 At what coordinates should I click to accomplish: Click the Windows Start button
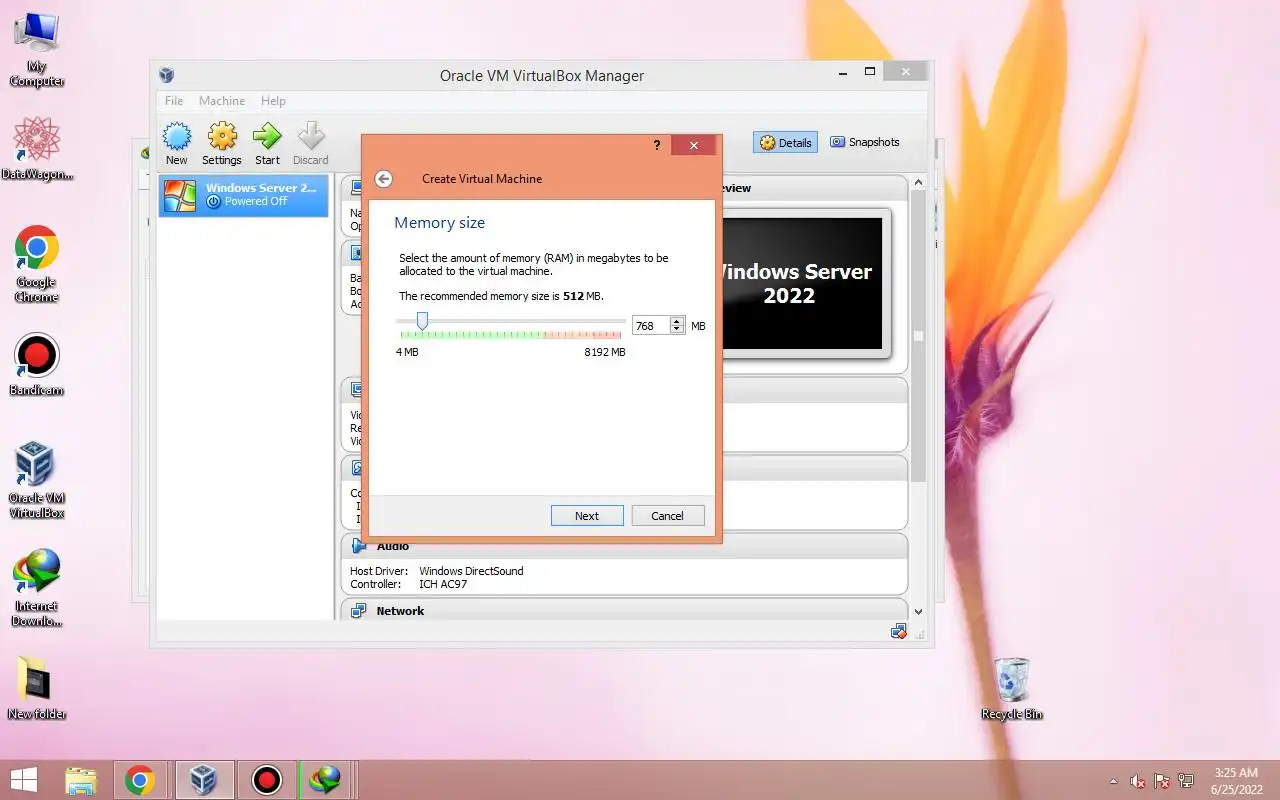(23, 780)
